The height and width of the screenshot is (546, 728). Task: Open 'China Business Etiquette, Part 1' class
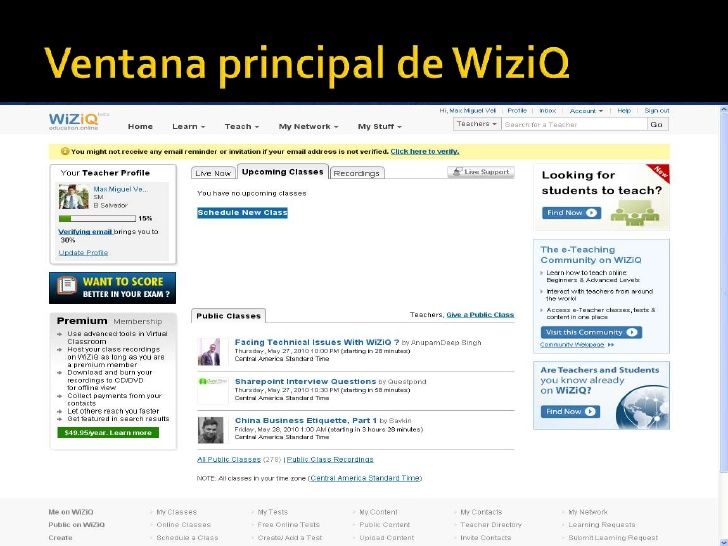coord(306,420)
